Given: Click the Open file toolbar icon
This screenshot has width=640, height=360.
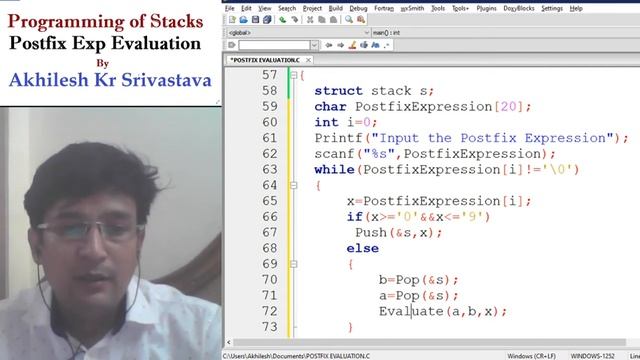Looking at the screenshot, I should tap(244, 20).
